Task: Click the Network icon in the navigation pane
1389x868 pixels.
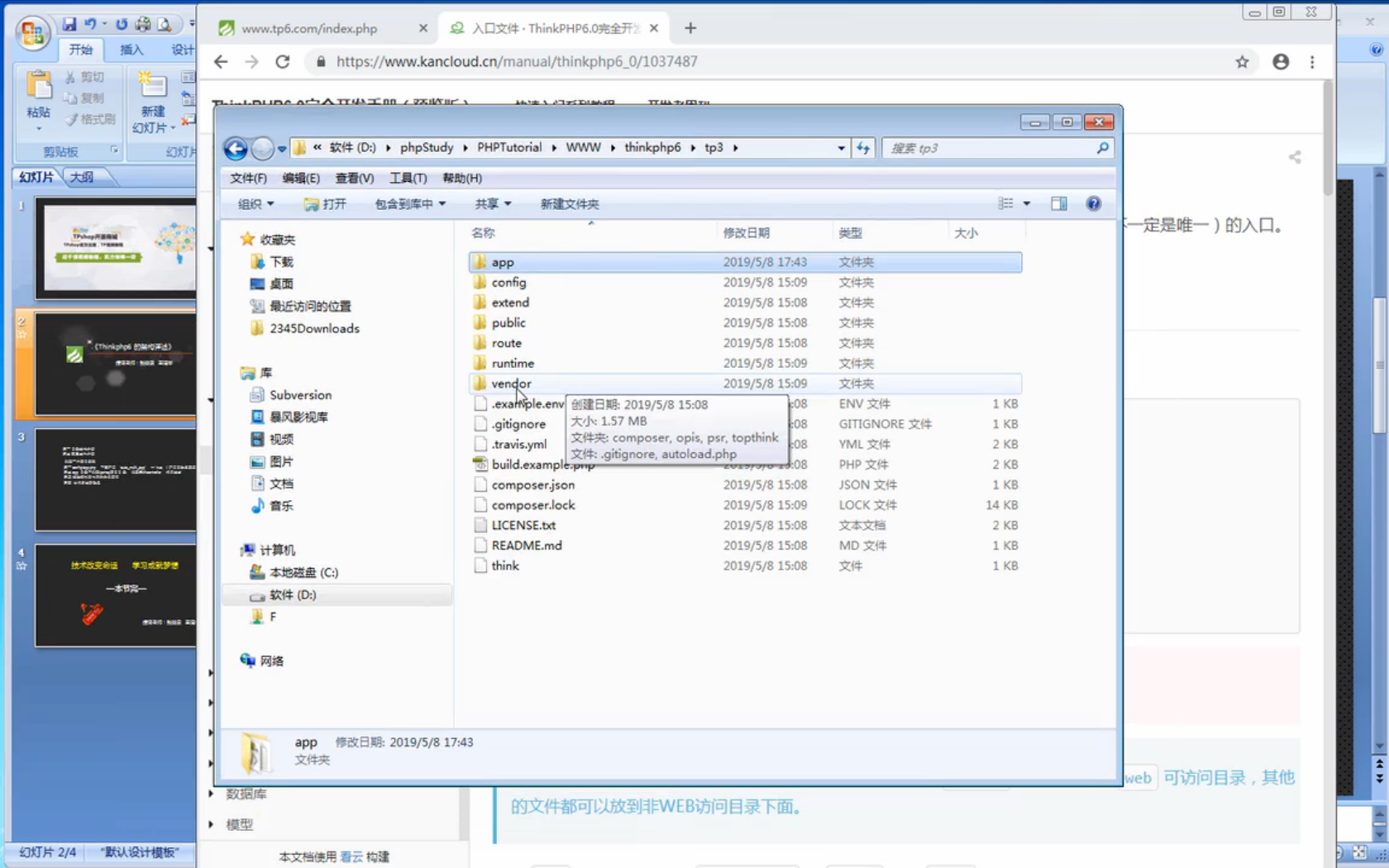Action: [x=247, y=660]
